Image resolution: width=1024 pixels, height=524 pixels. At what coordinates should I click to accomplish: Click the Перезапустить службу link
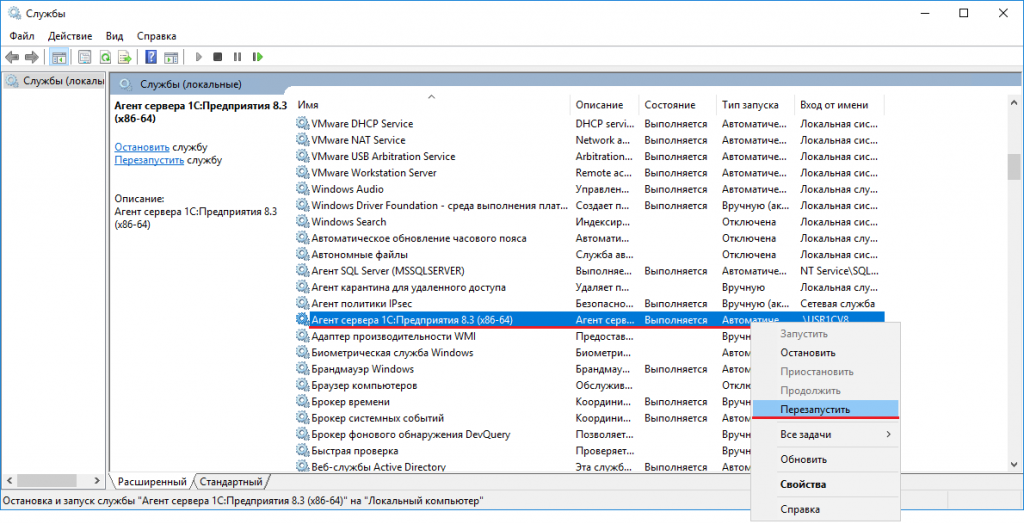coord(149,160)
